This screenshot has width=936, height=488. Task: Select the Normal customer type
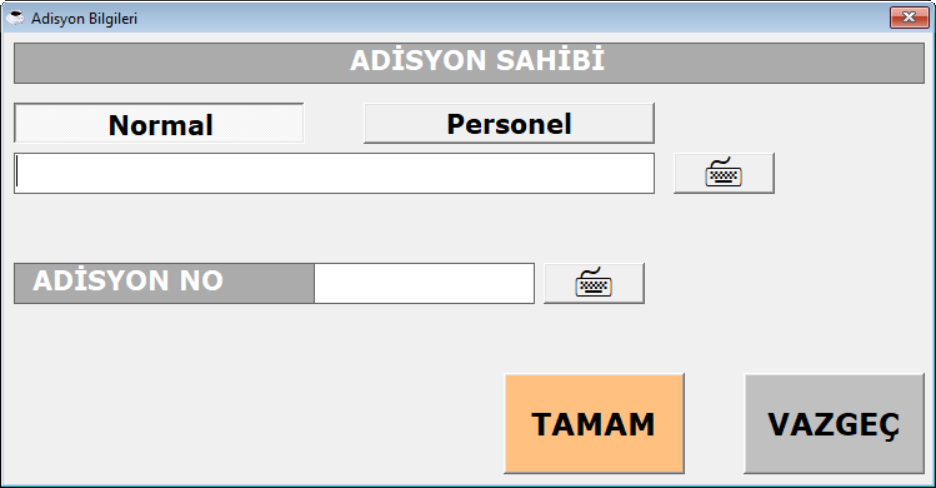tap(159, 124)
